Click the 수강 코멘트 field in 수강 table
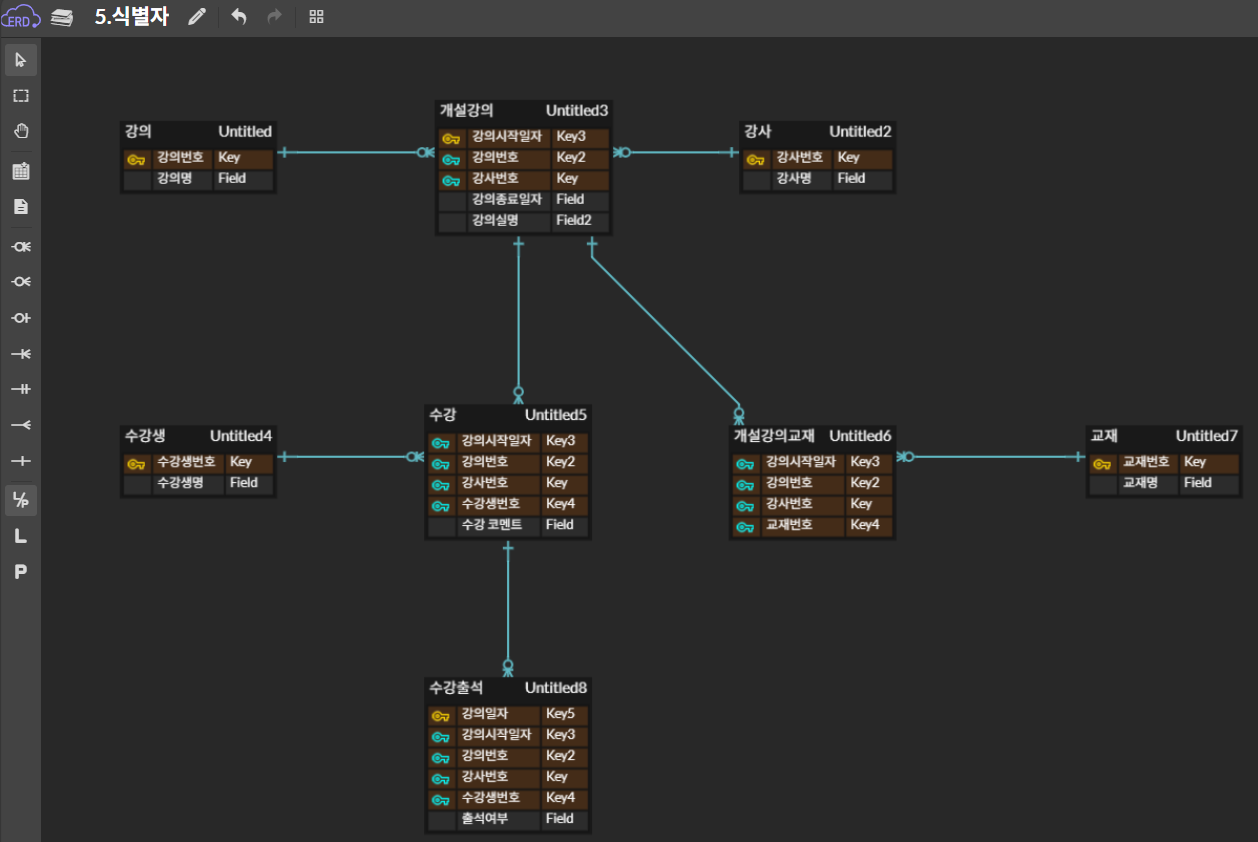 point(491,525)
